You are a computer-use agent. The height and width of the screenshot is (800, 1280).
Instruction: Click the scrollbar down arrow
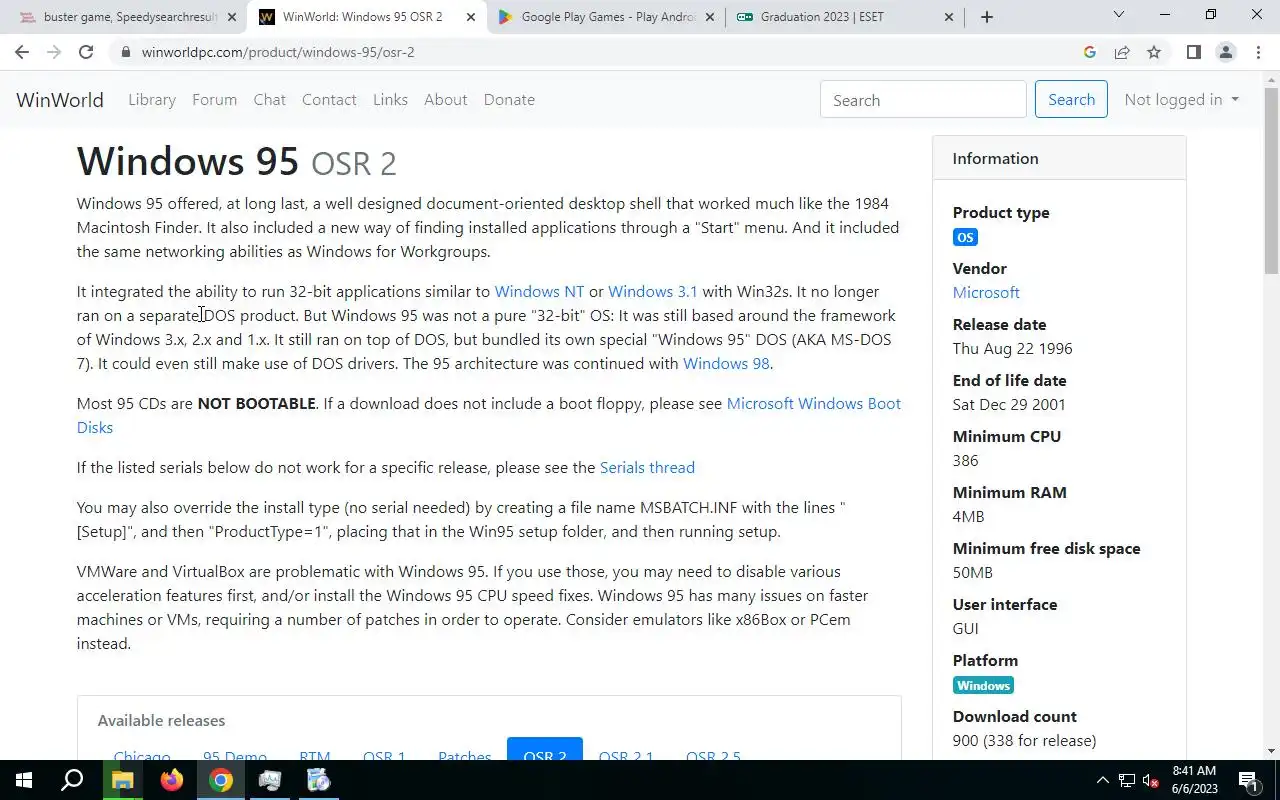[1271, 751]
